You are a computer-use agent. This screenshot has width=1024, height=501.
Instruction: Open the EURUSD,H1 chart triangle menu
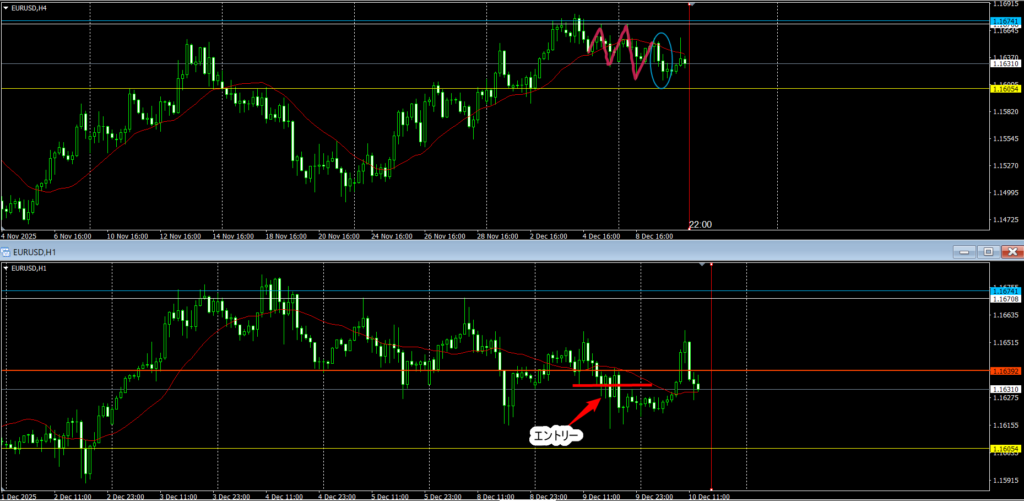[6, 268]
